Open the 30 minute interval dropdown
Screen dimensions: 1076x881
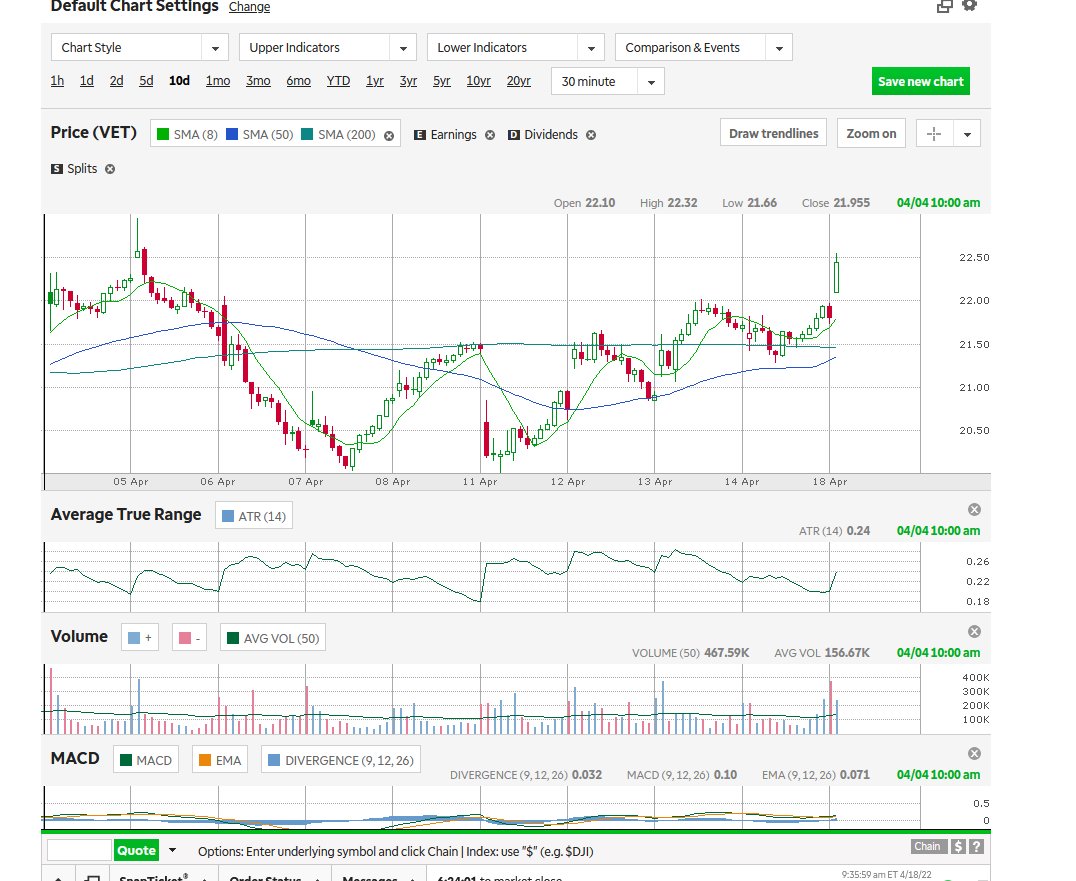[x=607, y=82]
